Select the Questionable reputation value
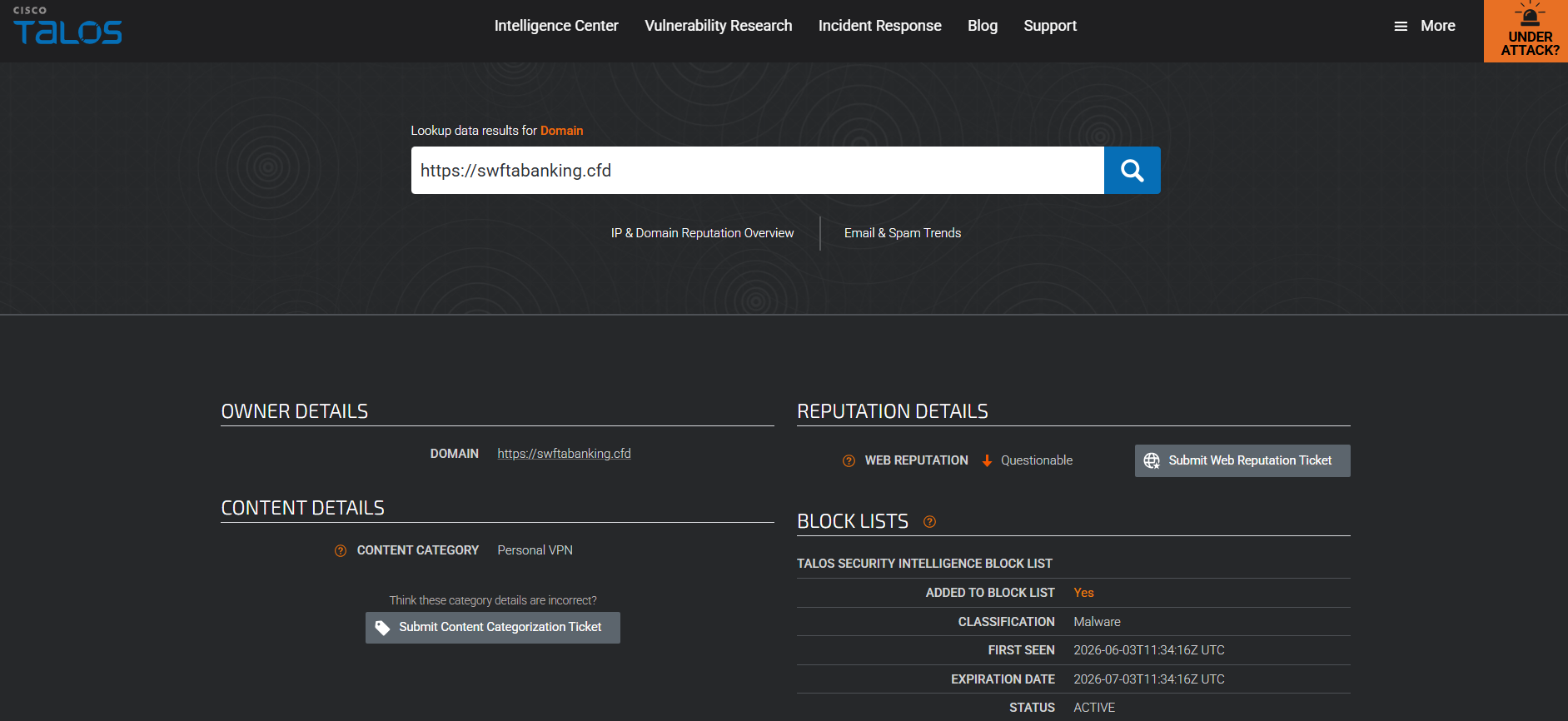The width and height of the screenshot is (1568, 721). [x=1037, y=460]
